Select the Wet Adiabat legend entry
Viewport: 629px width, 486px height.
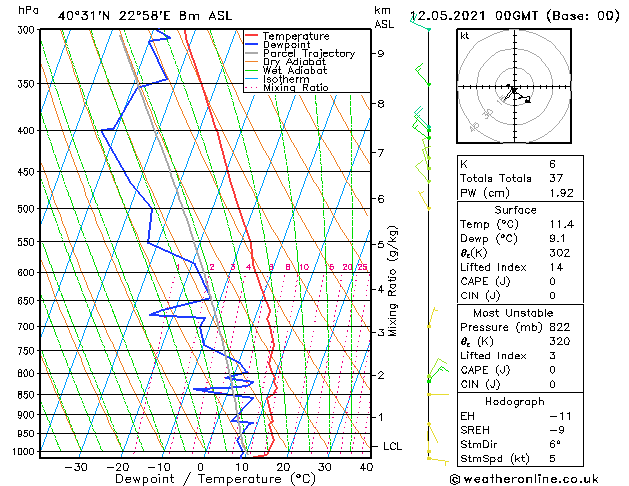pyautogui.click(x=295, y=70)
